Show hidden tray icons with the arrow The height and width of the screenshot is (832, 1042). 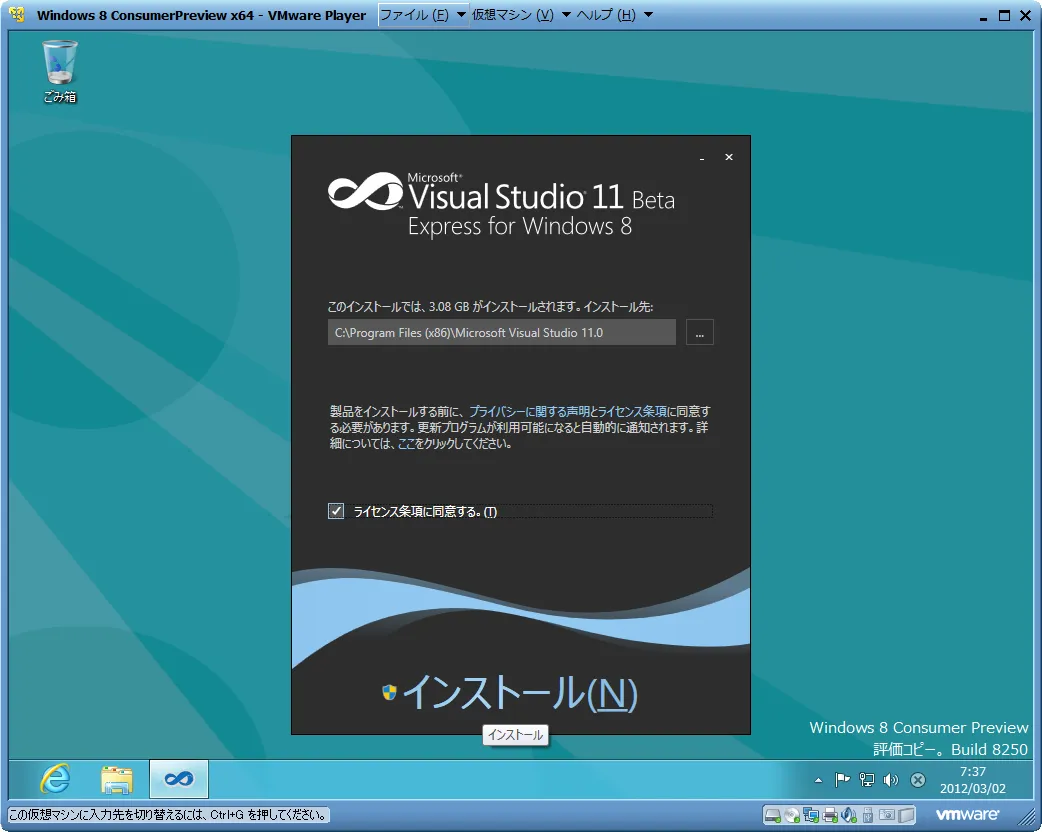pos(818,780)
